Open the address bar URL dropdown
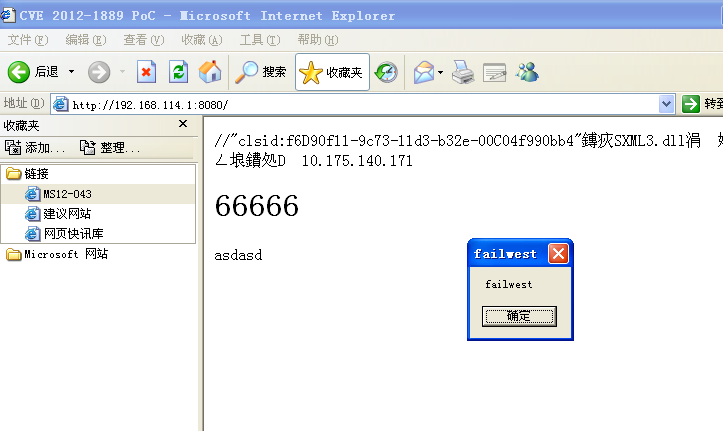 [x=667, y=104]
